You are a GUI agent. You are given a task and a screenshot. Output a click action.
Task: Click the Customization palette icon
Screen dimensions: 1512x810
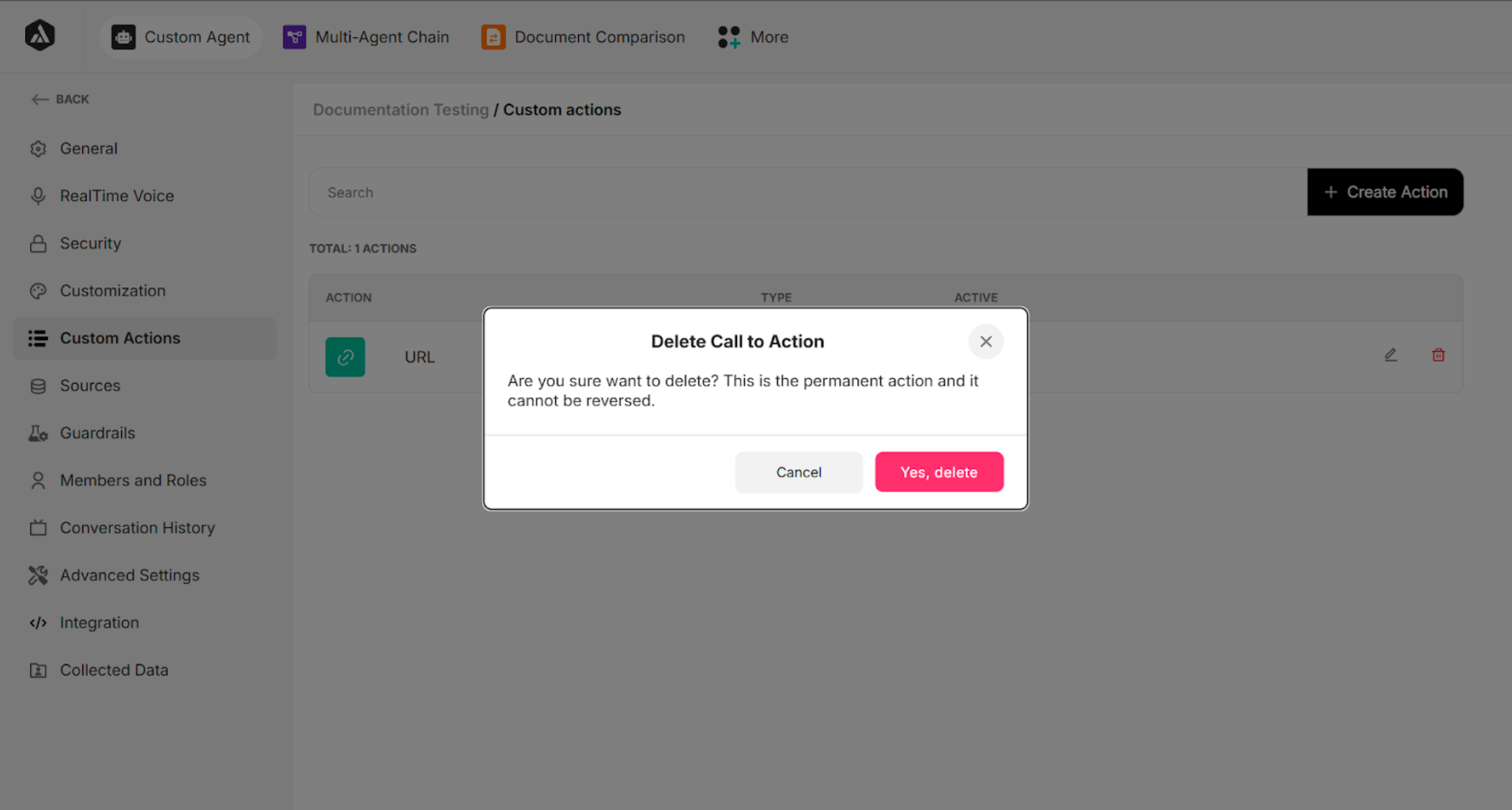point(38,291)
